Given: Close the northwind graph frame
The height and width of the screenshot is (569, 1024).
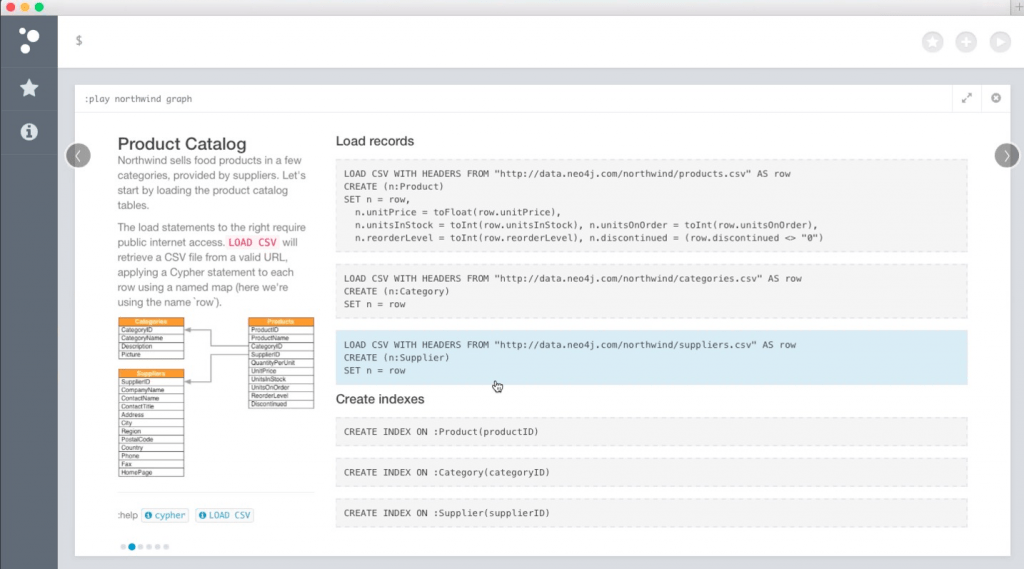Looking at the screenshot, I should click(996, 98).
